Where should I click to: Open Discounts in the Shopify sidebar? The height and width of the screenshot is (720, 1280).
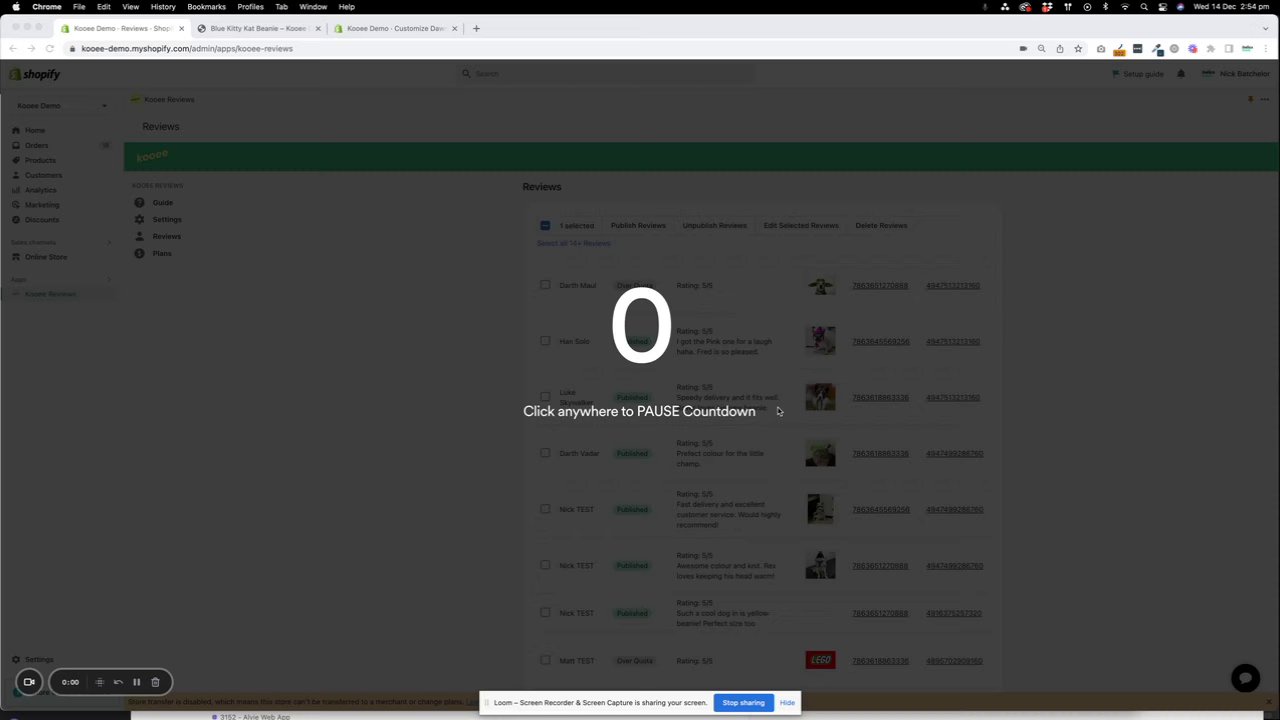pyautogui.click(x=42, y=220)
